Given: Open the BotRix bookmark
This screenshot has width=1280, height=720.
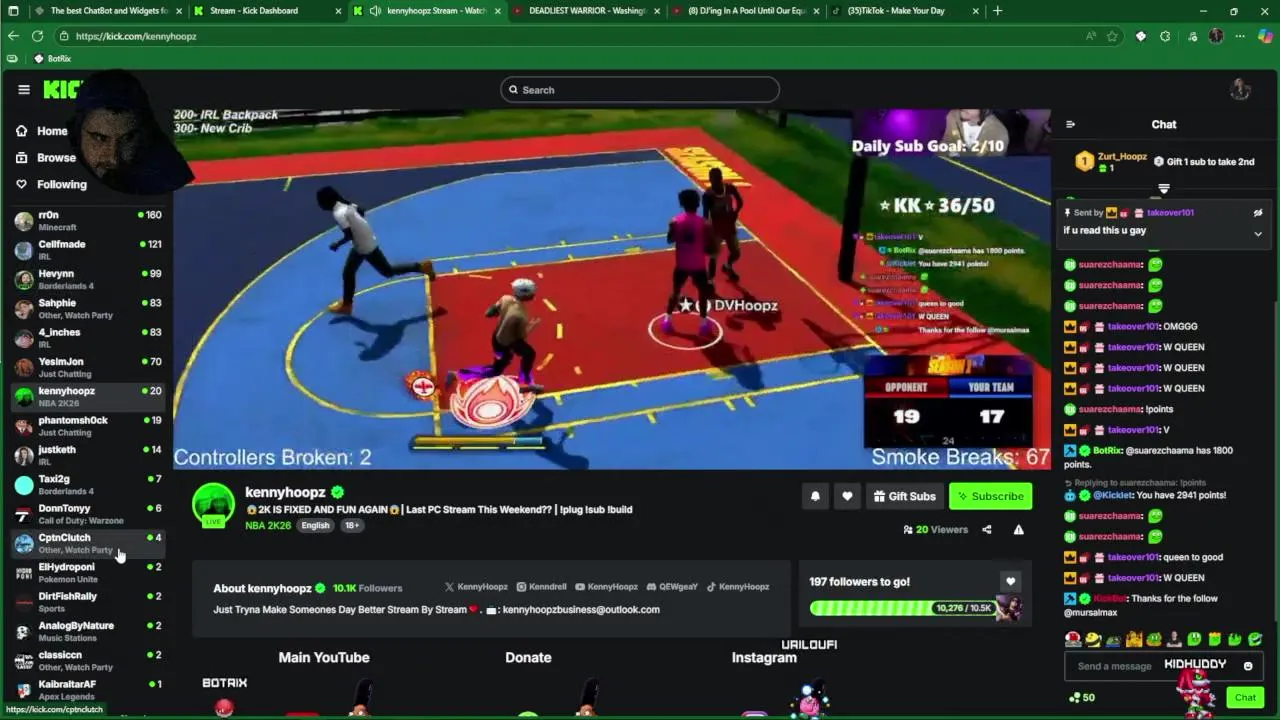Looking at the screenshot, I should 52,59.
